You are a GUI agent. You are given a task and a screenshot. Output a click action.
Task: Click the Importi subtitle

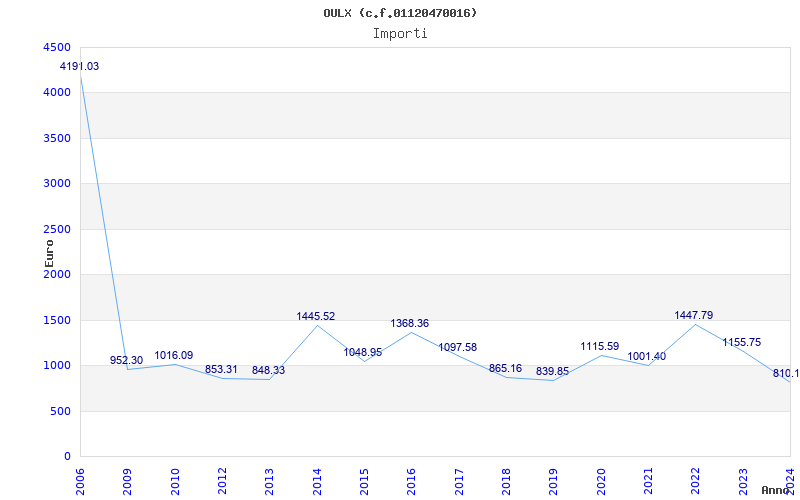coord(400,34)
